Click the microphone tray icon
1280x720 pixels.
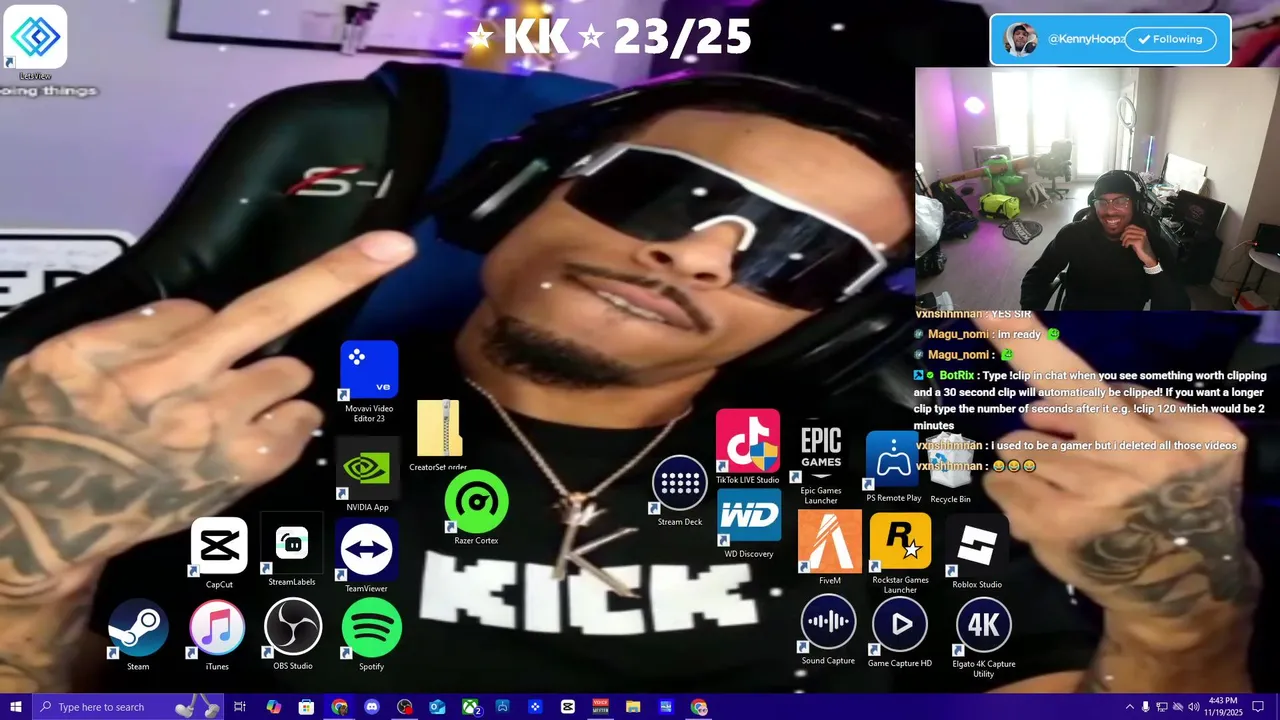coord(1146,707)
